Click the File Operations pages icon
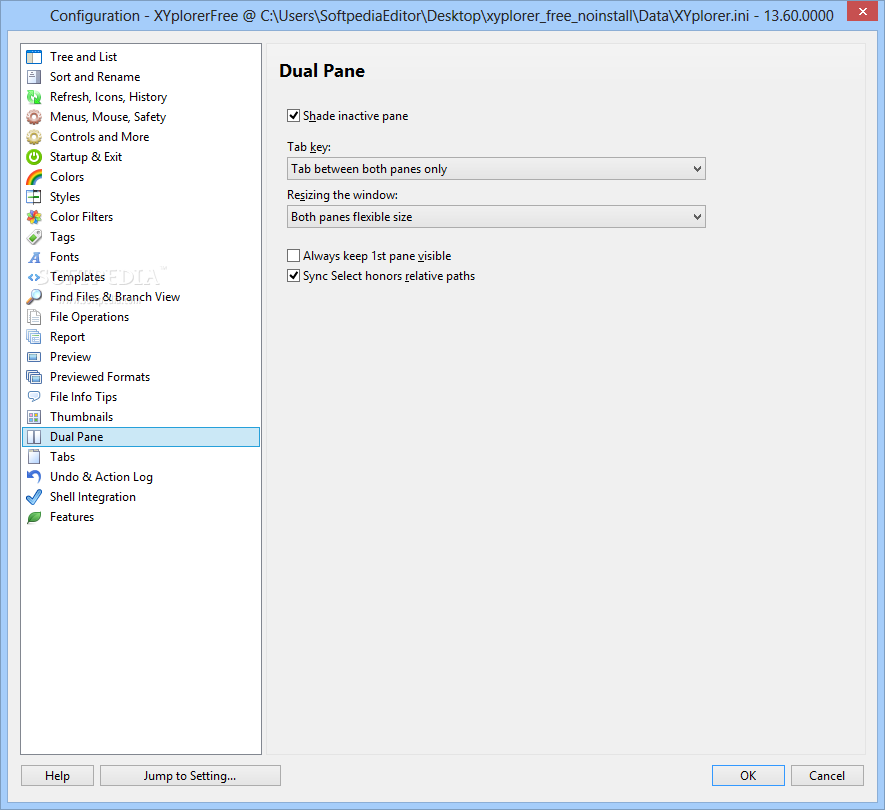Viewport: 885px width, 810px height. click(34, 317)
